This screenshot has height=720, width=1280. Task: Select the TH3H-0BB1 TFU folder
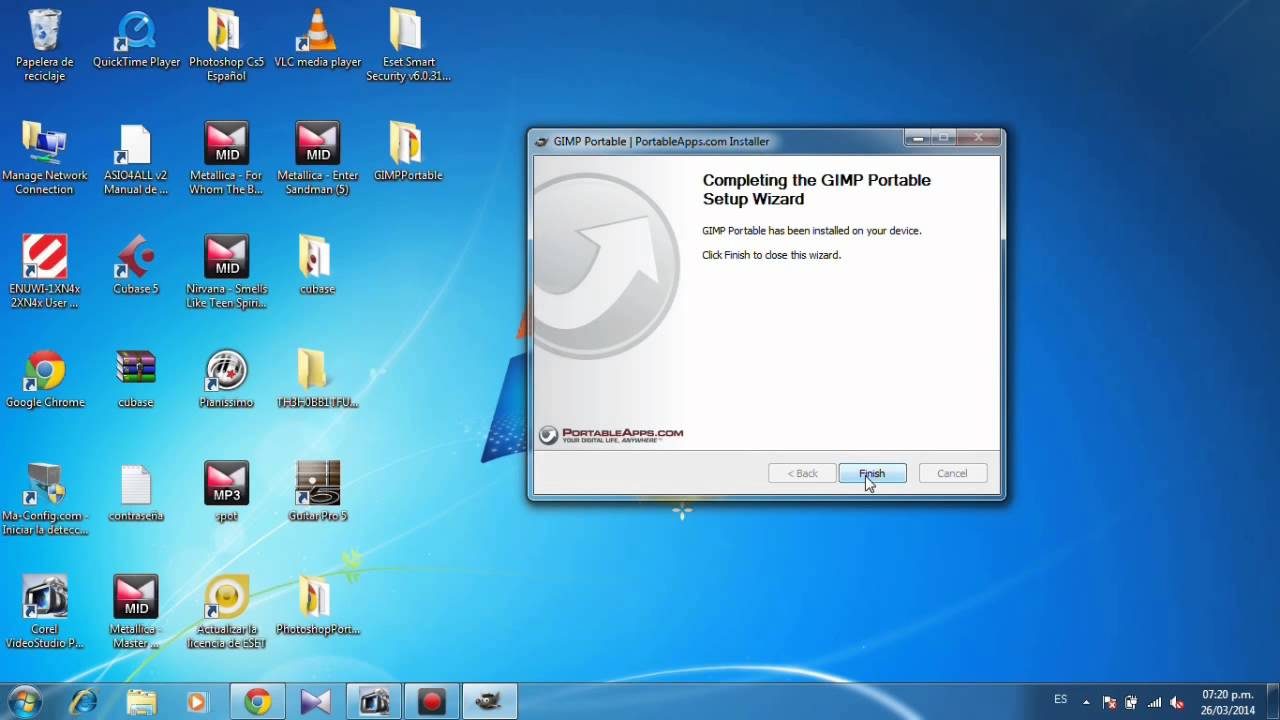[318, 380]
